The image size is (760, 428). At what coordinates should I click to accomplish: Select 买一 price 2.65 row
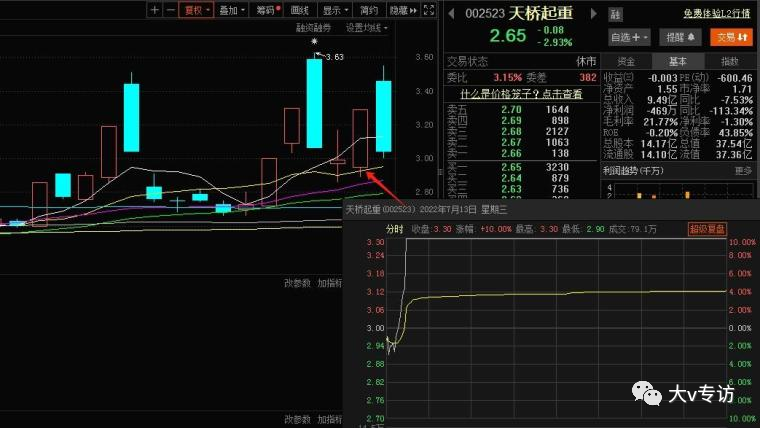click(x=522, y=167)
